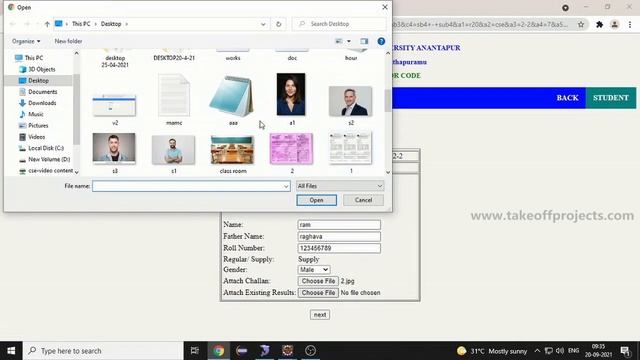Select the blank document file icon

pos(174,95)
